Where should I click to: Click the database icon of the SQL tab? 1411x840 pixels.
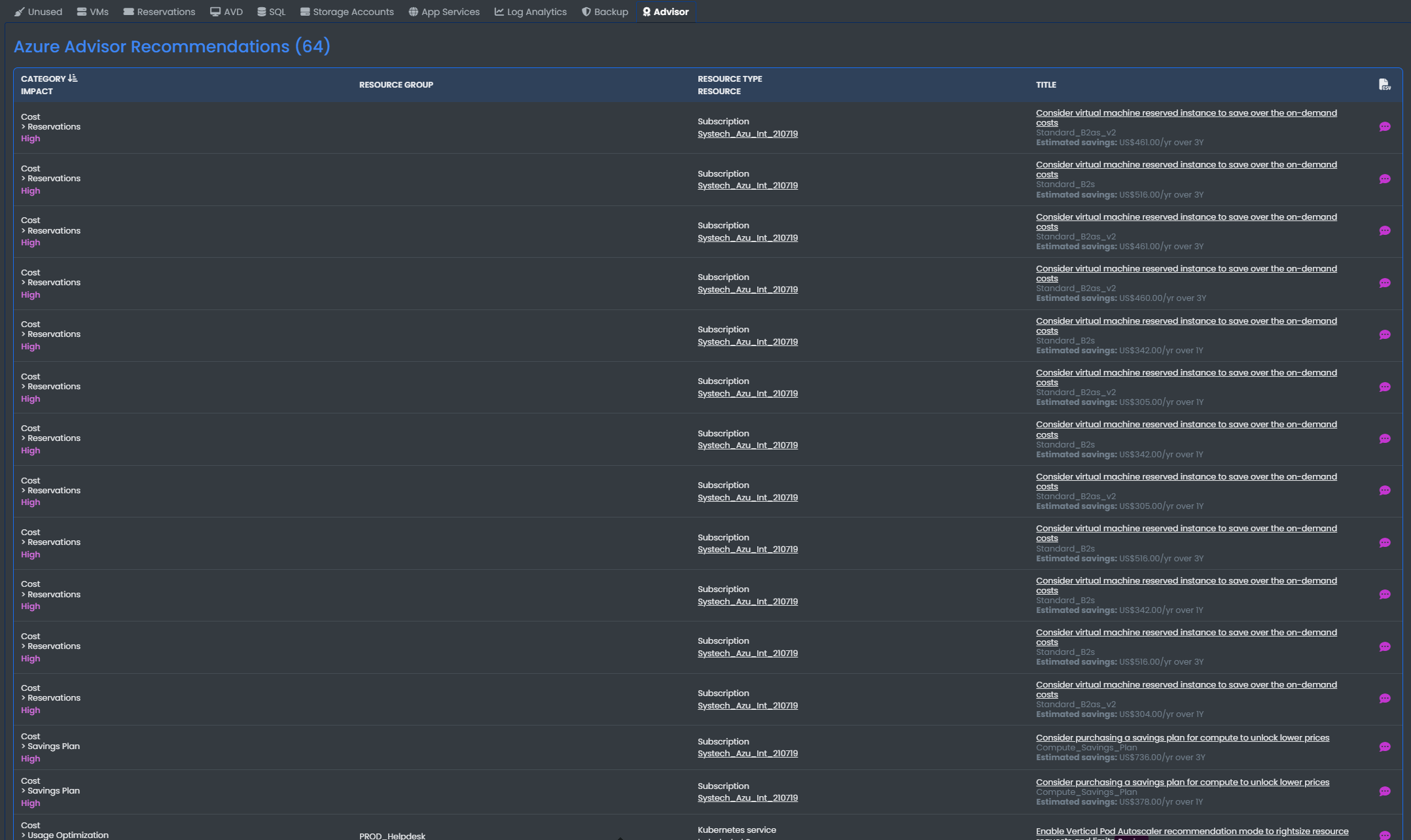(x=261, y=12)
